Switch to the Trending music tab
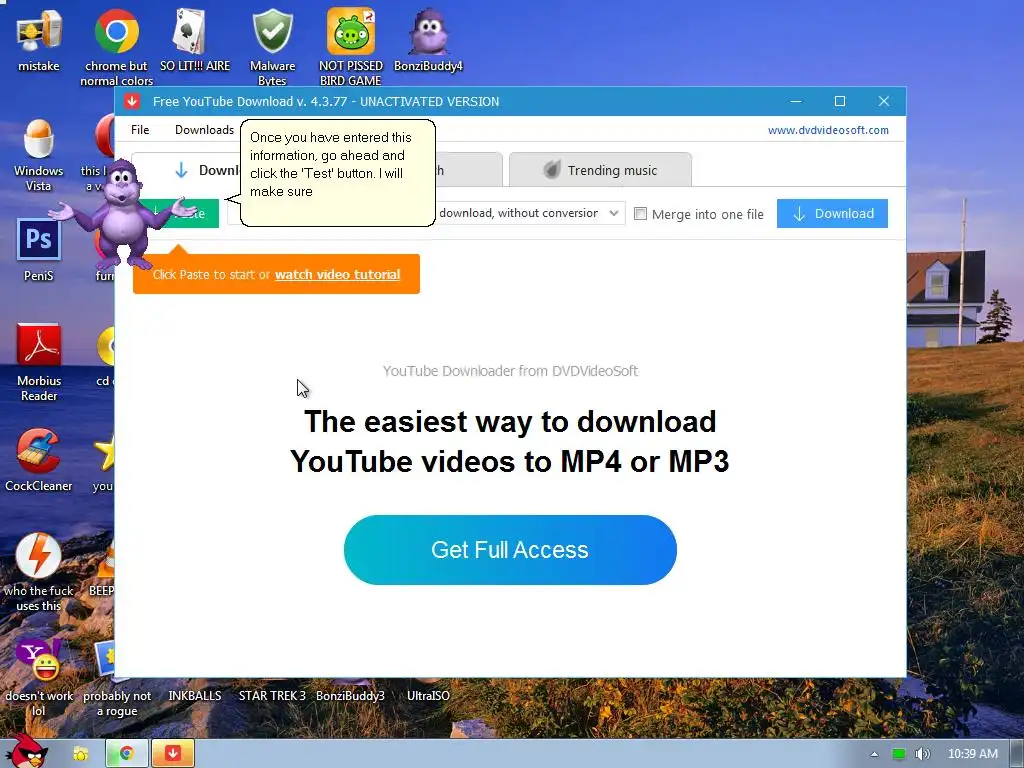This screenshot has height=768, width=1024. coord(600,170)
